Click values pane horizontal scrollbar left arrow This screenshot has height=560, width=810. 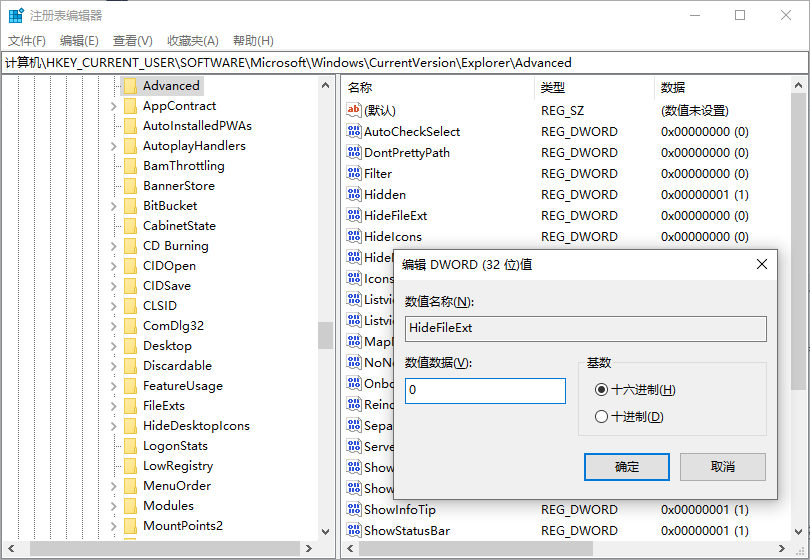click(350, 548)
